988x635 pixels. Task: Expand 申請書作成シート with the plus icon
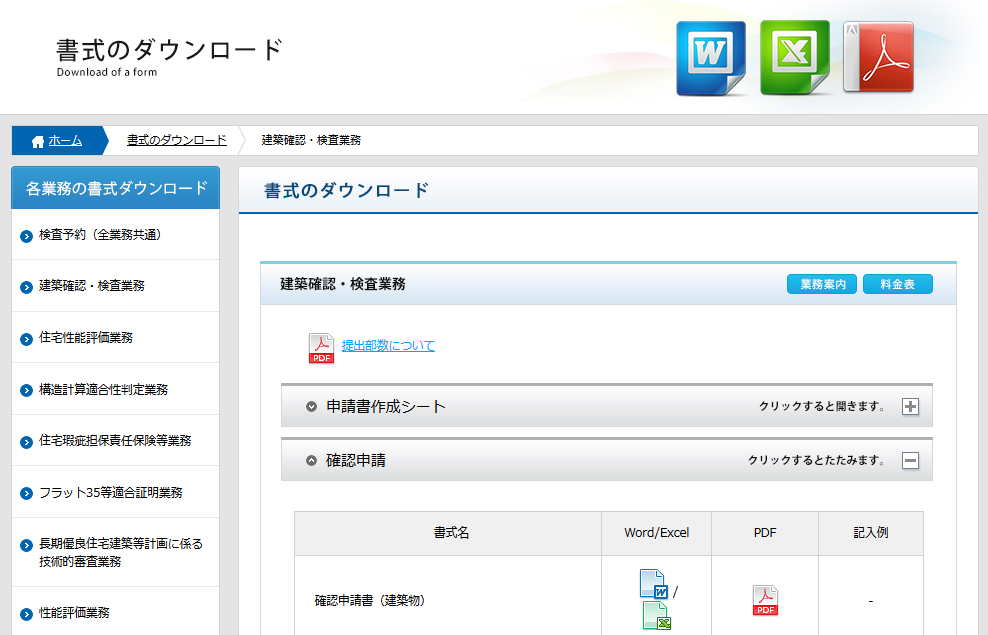910,407
